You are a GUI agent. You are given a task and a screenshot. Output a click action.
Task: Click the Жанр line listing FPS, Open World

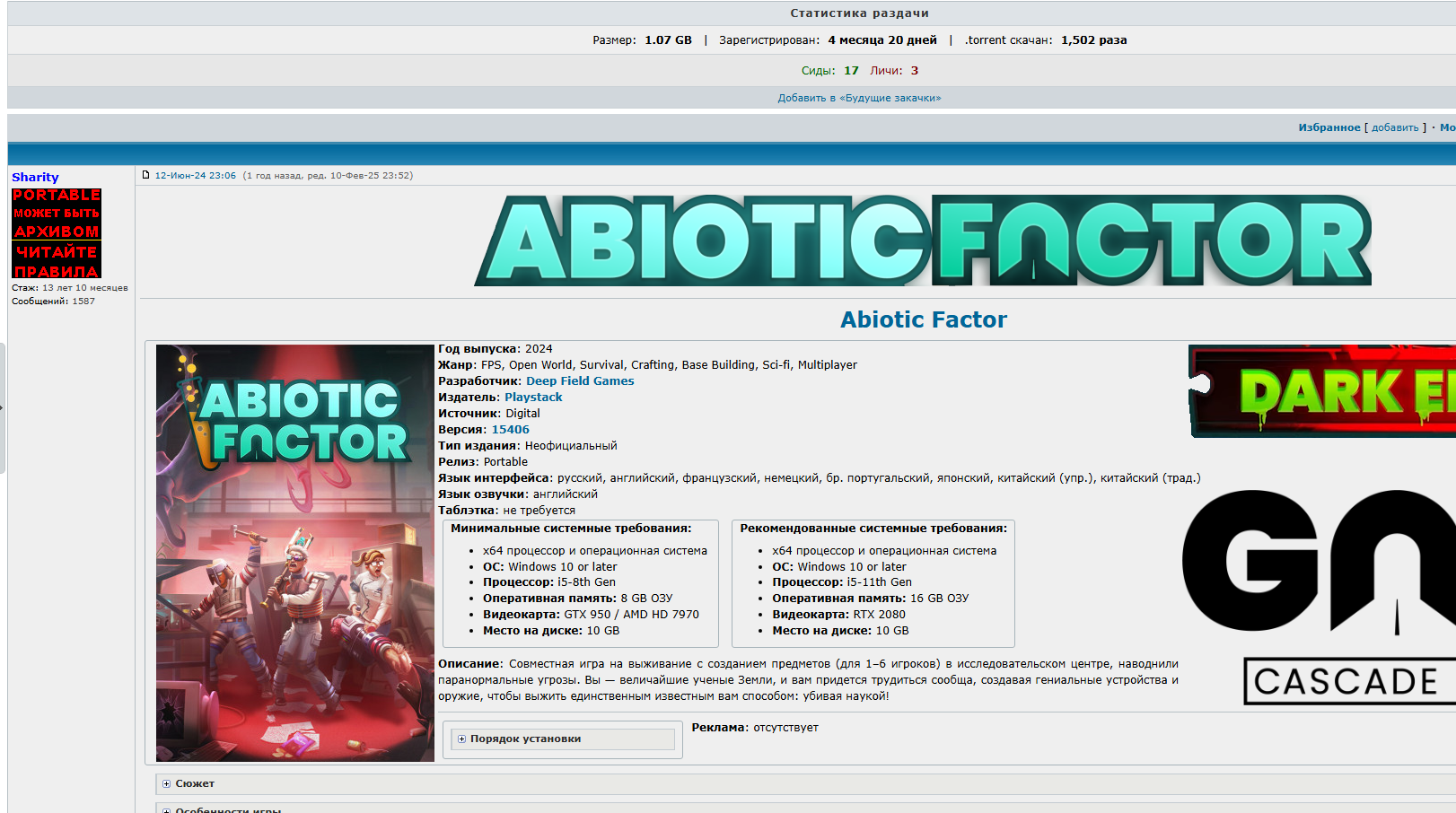pos(647,365)
